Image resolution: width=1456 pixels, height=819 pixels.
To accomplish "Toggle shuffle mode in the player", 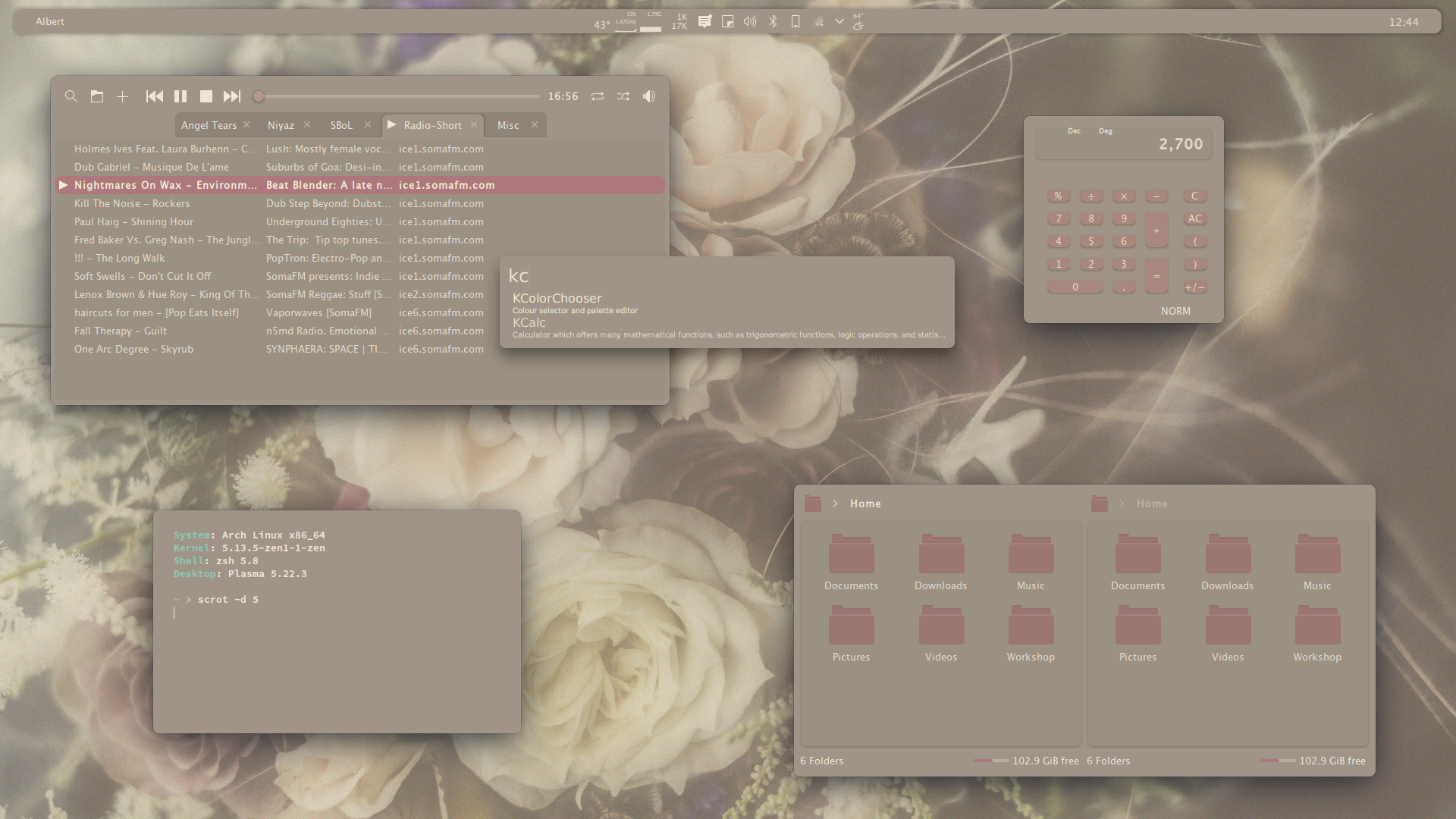I will [623, 96].
